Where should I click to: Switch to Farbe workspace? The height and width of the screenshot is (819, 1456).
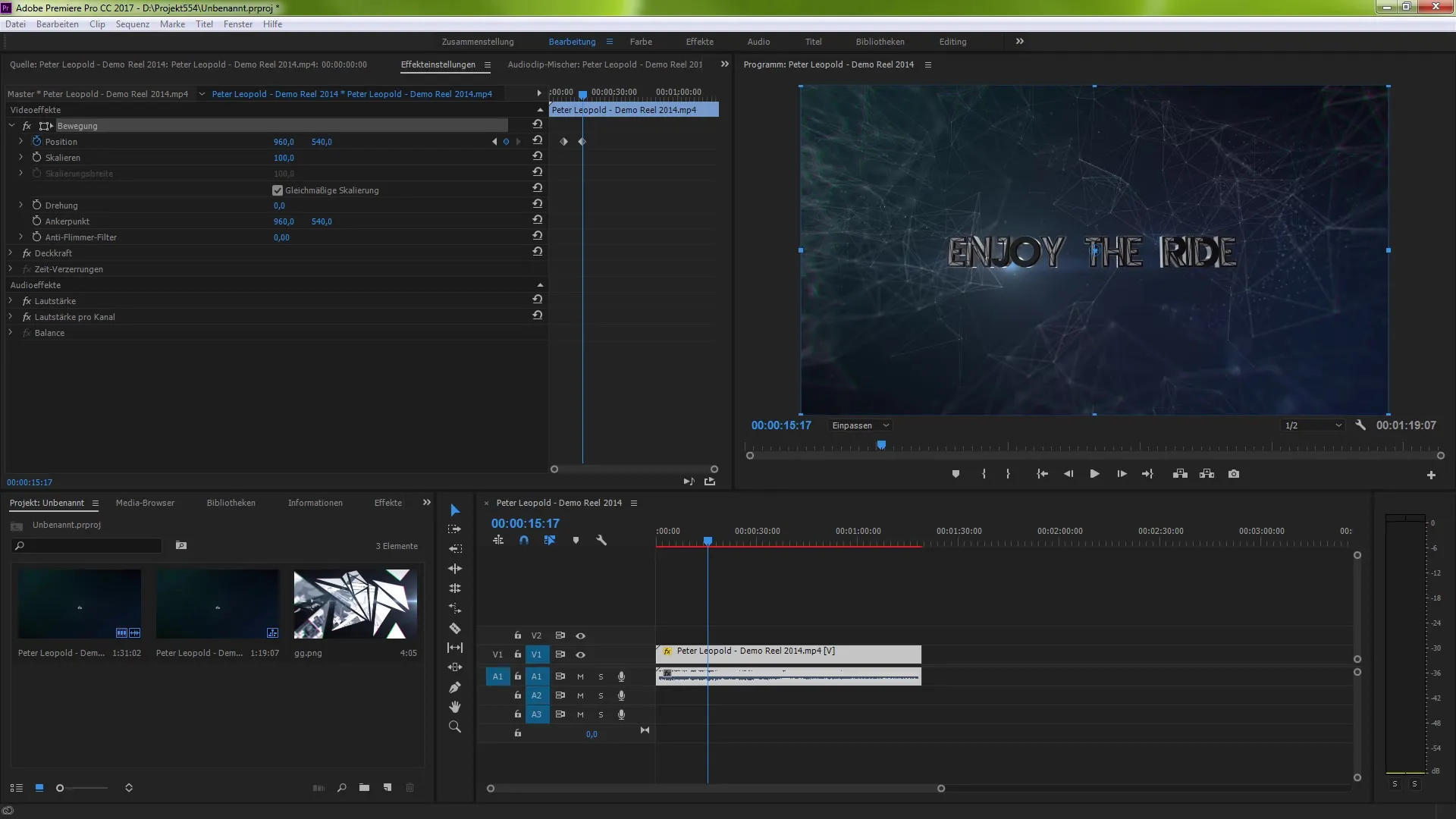(x=641, y=42)
